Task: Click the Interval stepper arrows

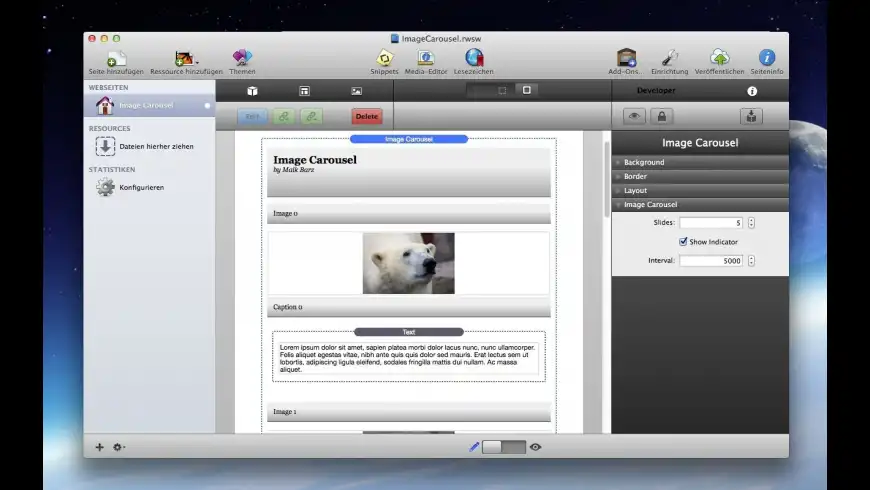Action: [751, 260]
